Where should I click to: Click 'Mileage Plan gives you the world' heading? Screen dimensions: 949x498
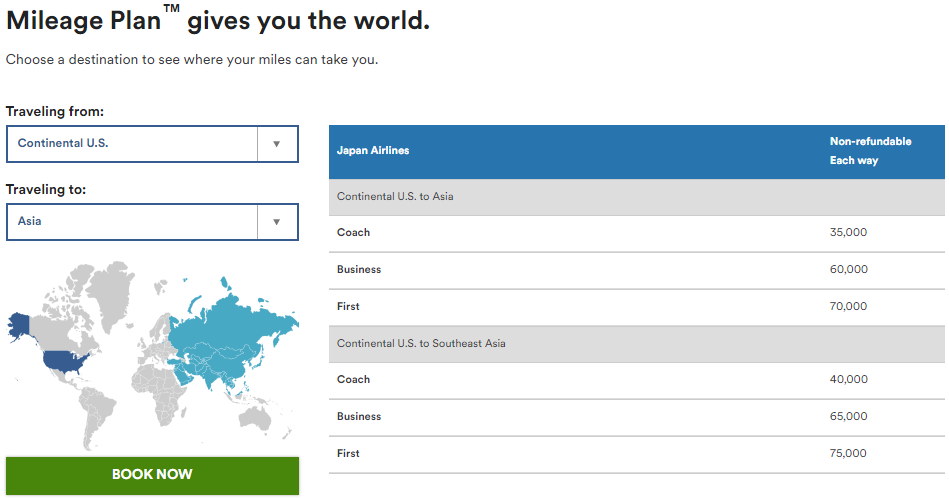click(218, 20)
